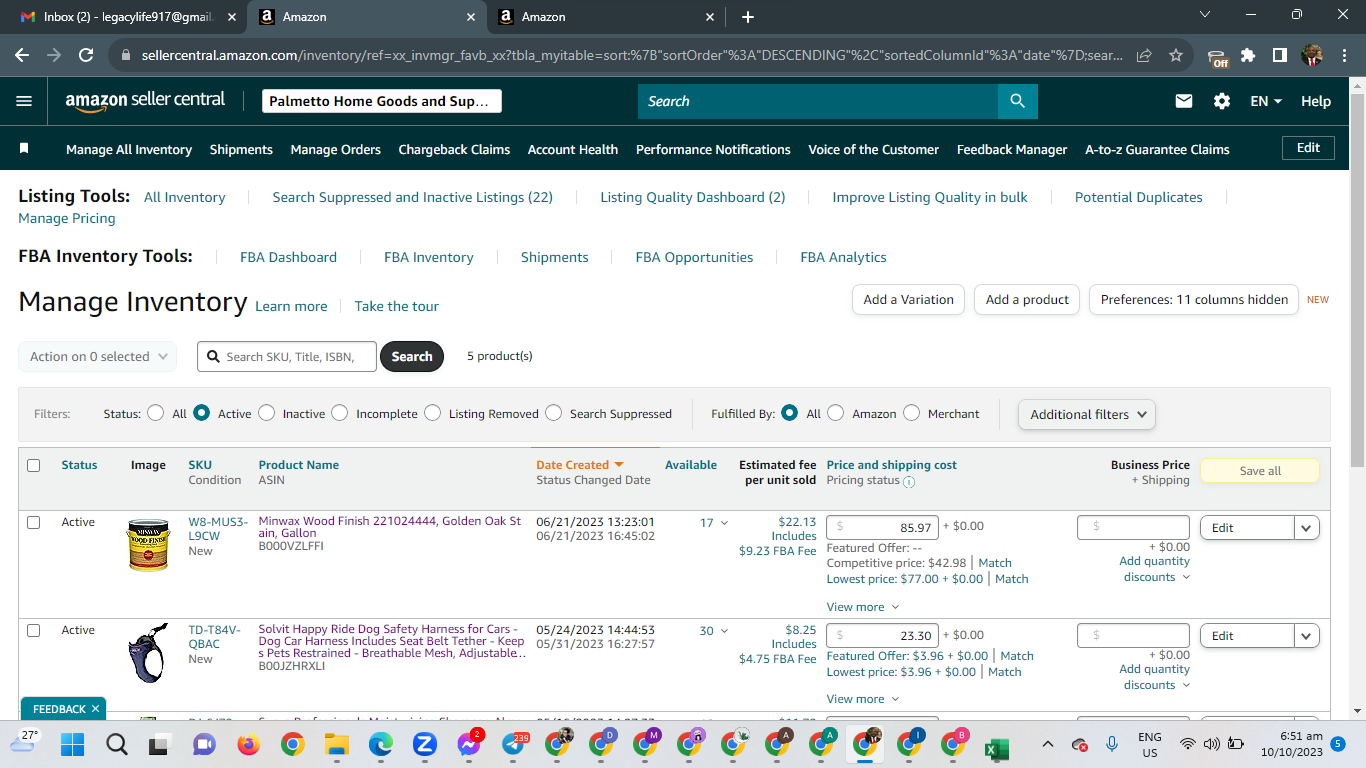Open Chrome extensions puzzle icon
The width and height of the screenshot is (1366, 768).
point(1248,56)
